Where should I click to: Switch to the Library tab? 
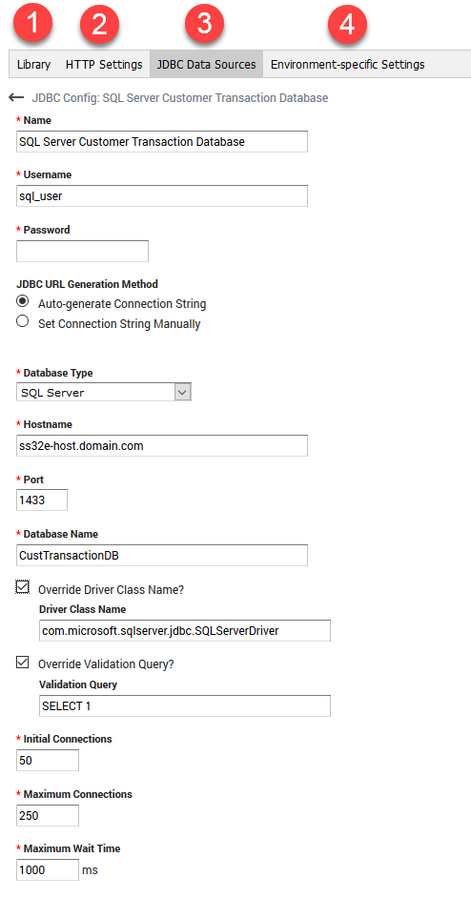34,64
